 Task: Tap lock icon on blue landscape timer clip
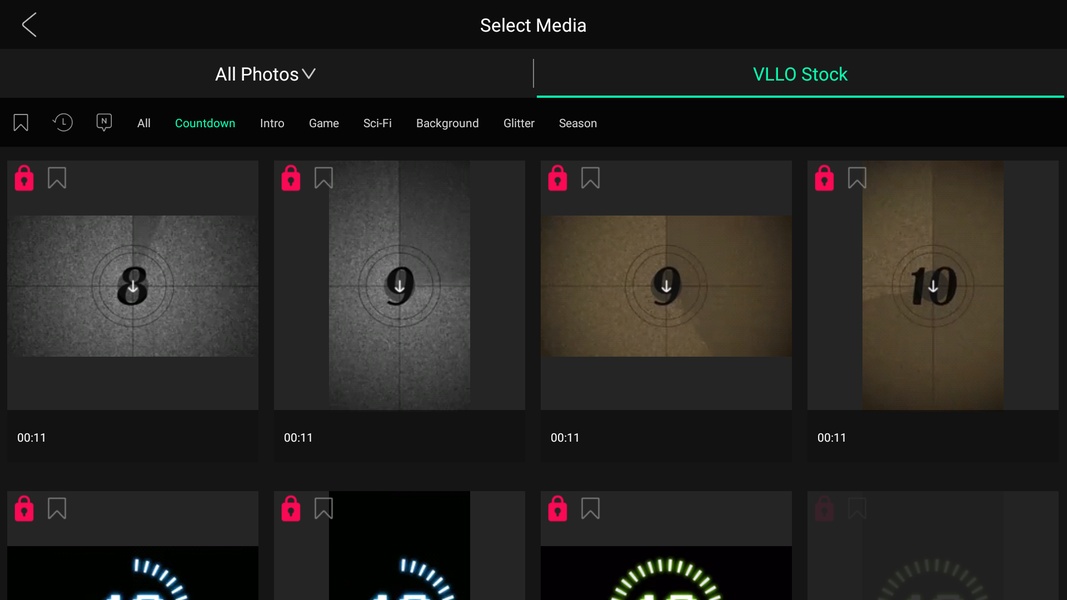tap(24, 509)
